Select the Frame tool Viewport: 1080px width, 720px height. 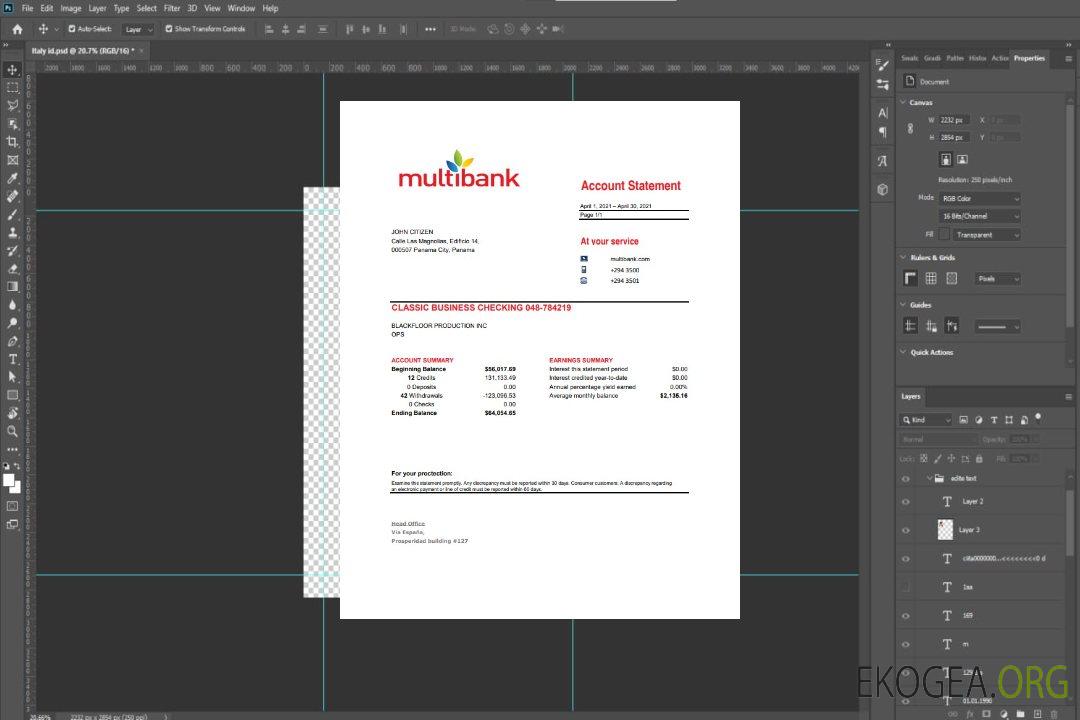(x=12, y=160)
